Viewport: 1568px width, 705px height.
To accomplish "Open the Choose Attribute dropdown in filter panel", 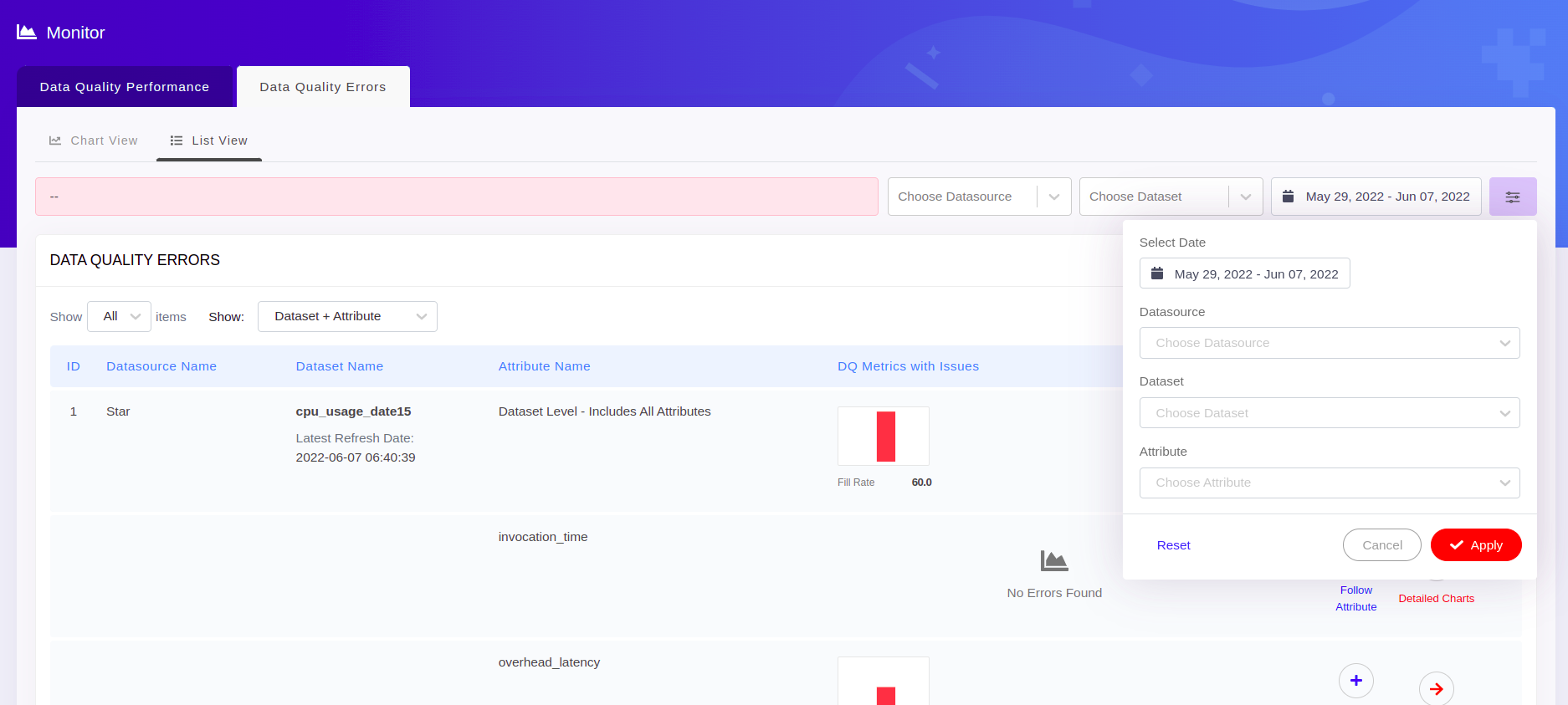I will tap(1329, 483).
